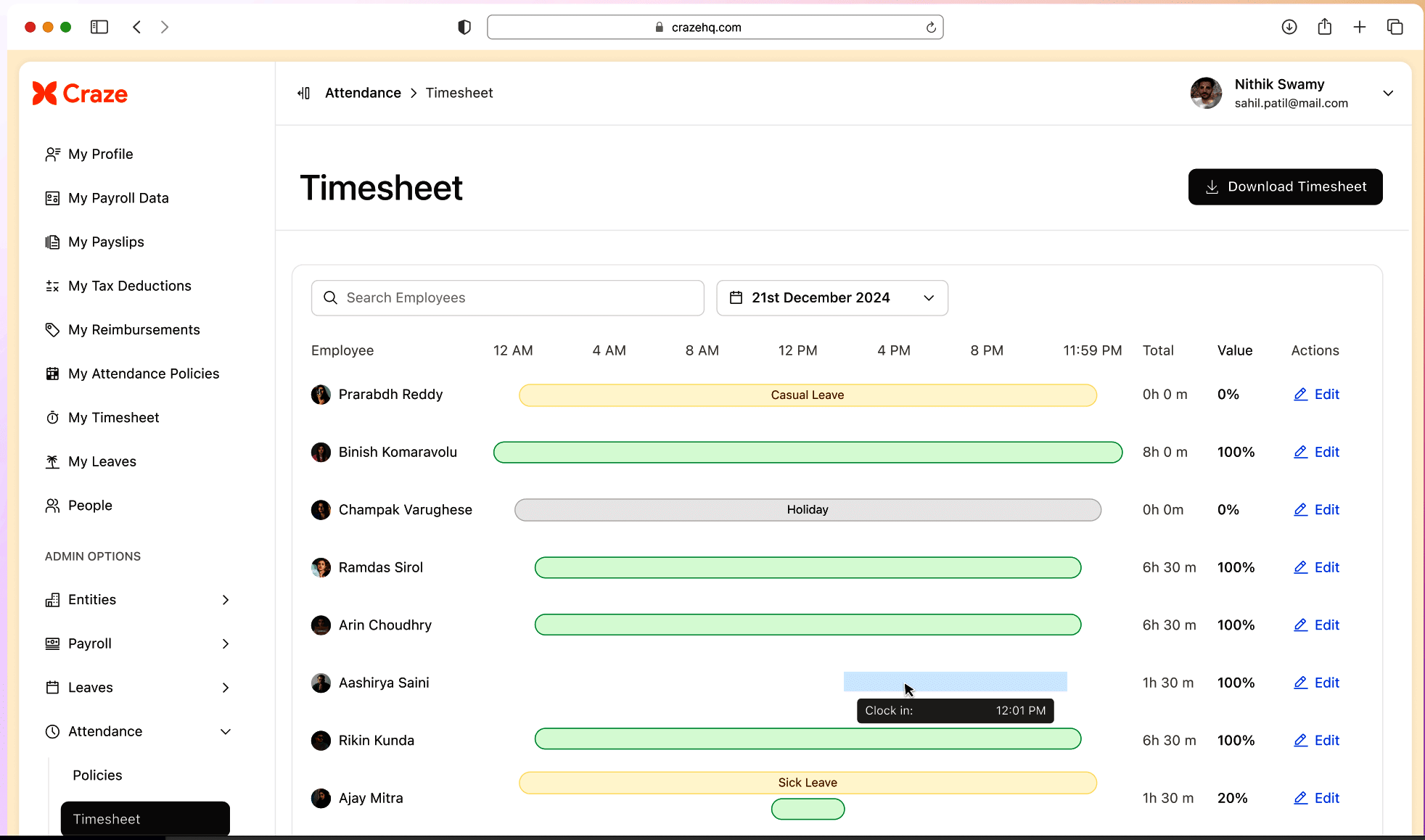Screen dimensions: 1425x840
Task: Click the Craze logo
Action: point(80,94)
